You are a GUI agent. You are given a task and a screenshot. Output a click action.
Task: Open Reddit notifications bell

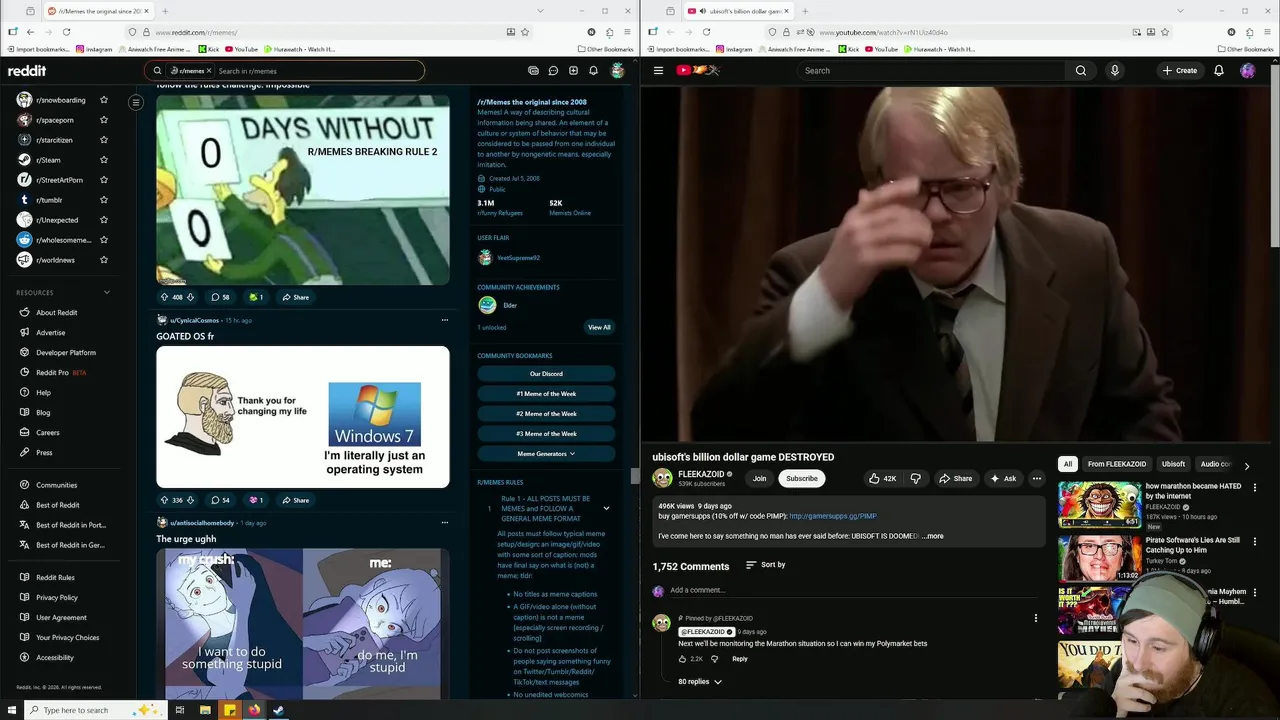click(593, 71)
